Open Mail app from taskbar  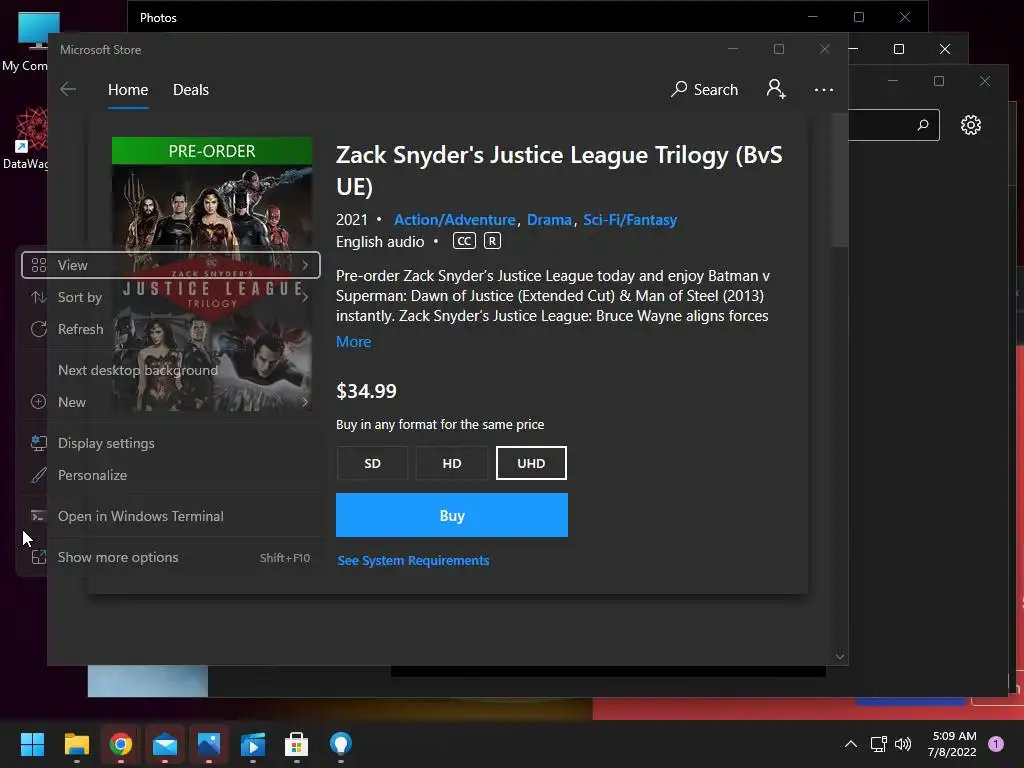(x=165, y=744)
